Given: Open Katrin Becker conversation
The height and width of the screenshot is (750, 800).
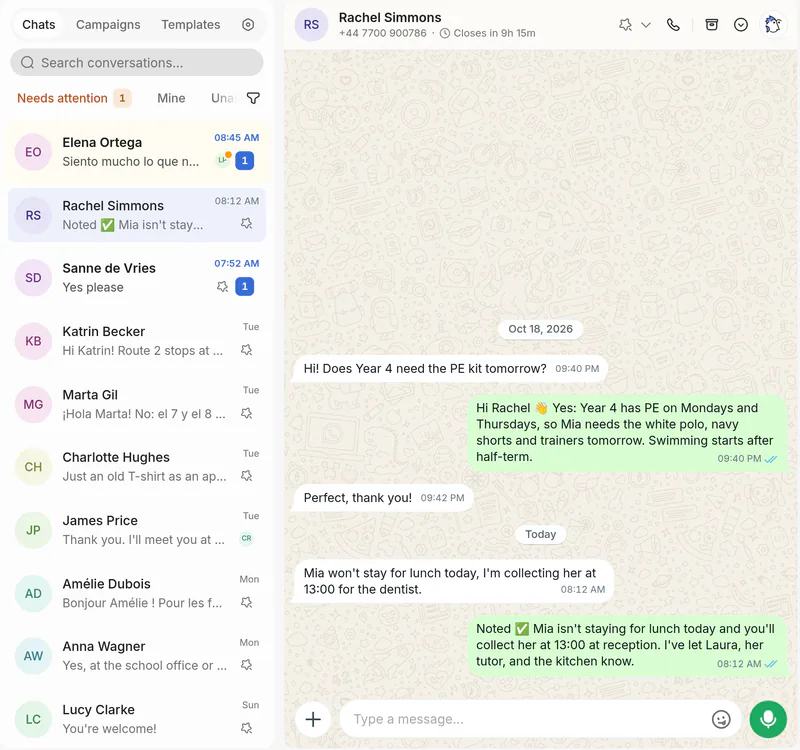Looking at the screenshot, I should pos(137,341).
